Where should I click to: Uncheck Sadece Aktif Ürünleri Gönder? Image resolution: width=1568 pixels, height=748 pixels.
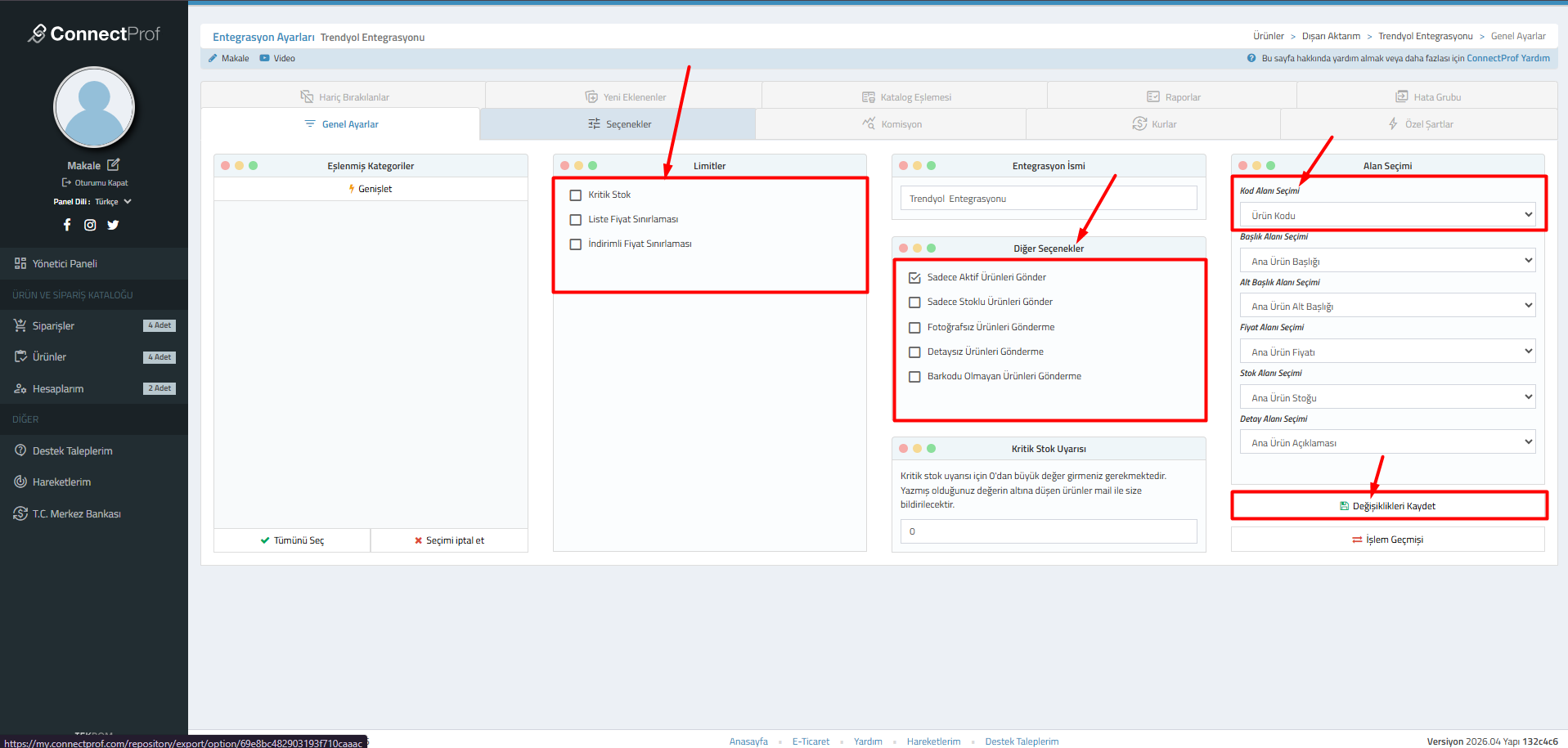(x=914, y=278)
